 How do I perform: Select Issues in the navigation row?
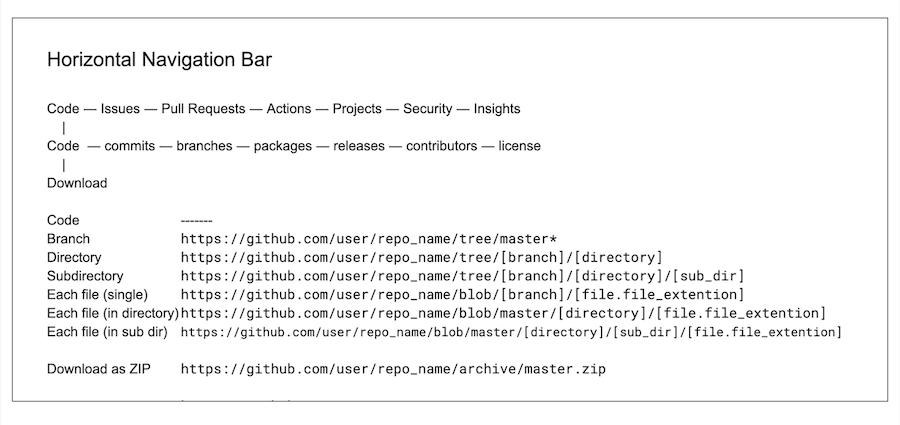click(120, 109)
